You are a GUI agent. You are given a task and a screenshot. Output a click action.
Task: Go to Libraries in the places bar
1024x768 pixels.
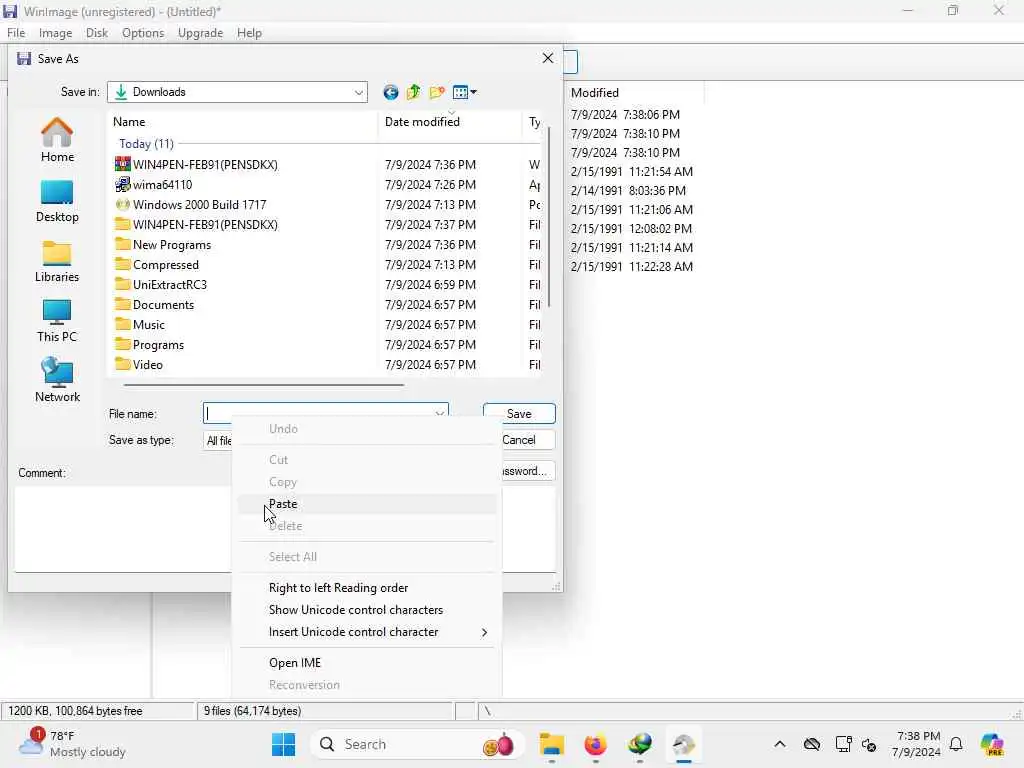click(57, 261)
